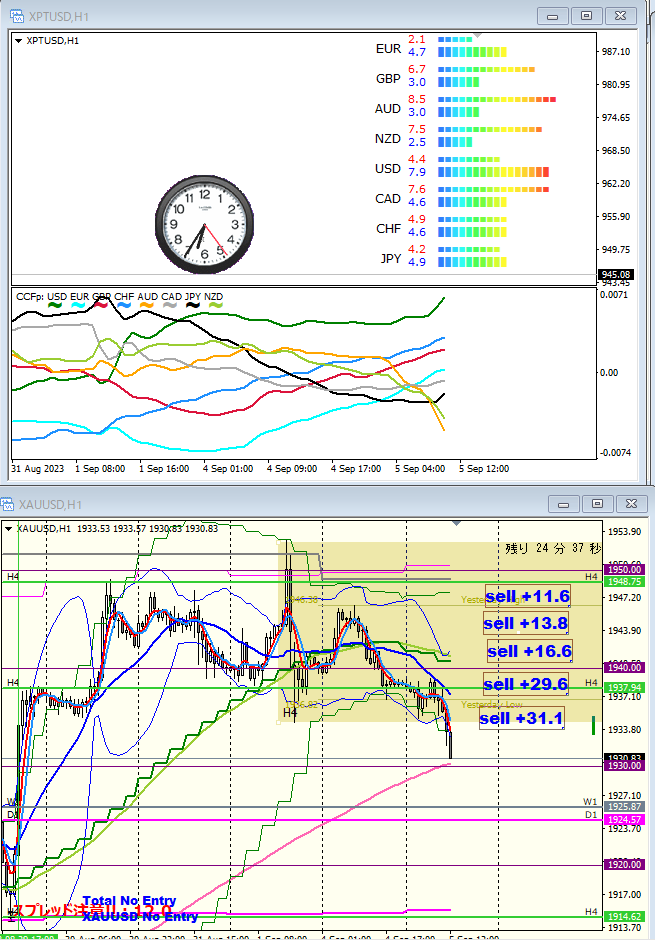The width and height of the screenshot is (655, 940).
Task: Click the JPY currency strength label
Action: click(391, 258)
